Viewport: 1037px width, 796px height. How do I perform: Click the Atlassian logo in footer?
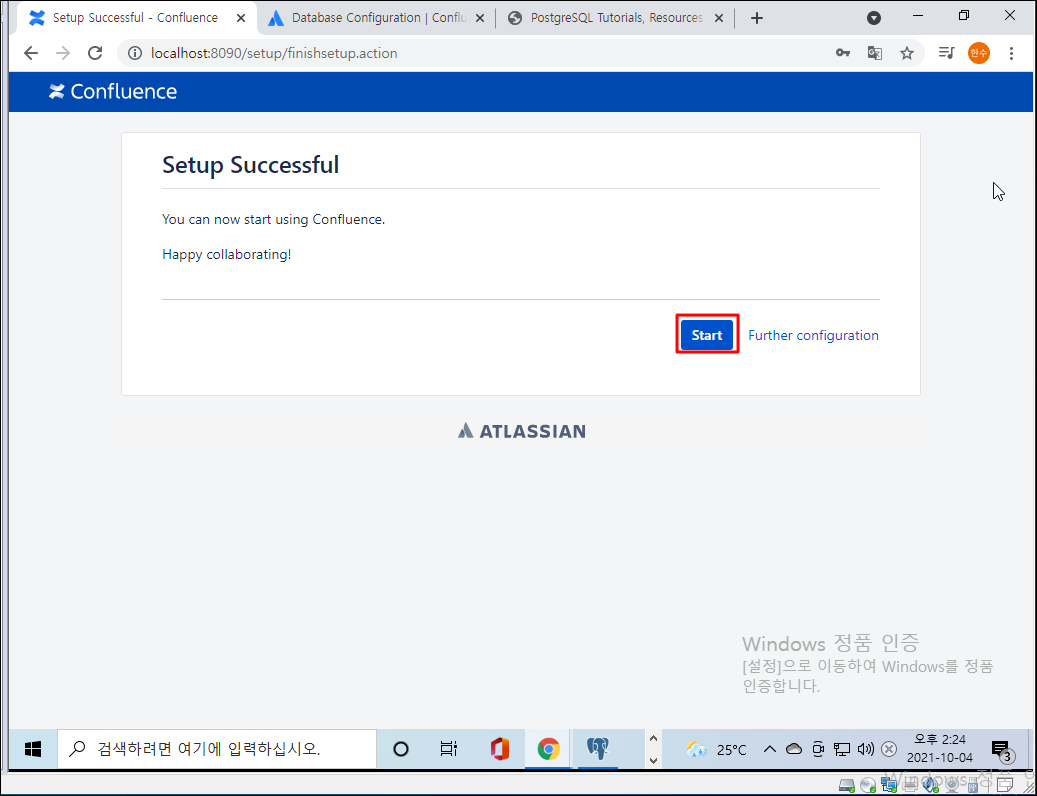521,431
